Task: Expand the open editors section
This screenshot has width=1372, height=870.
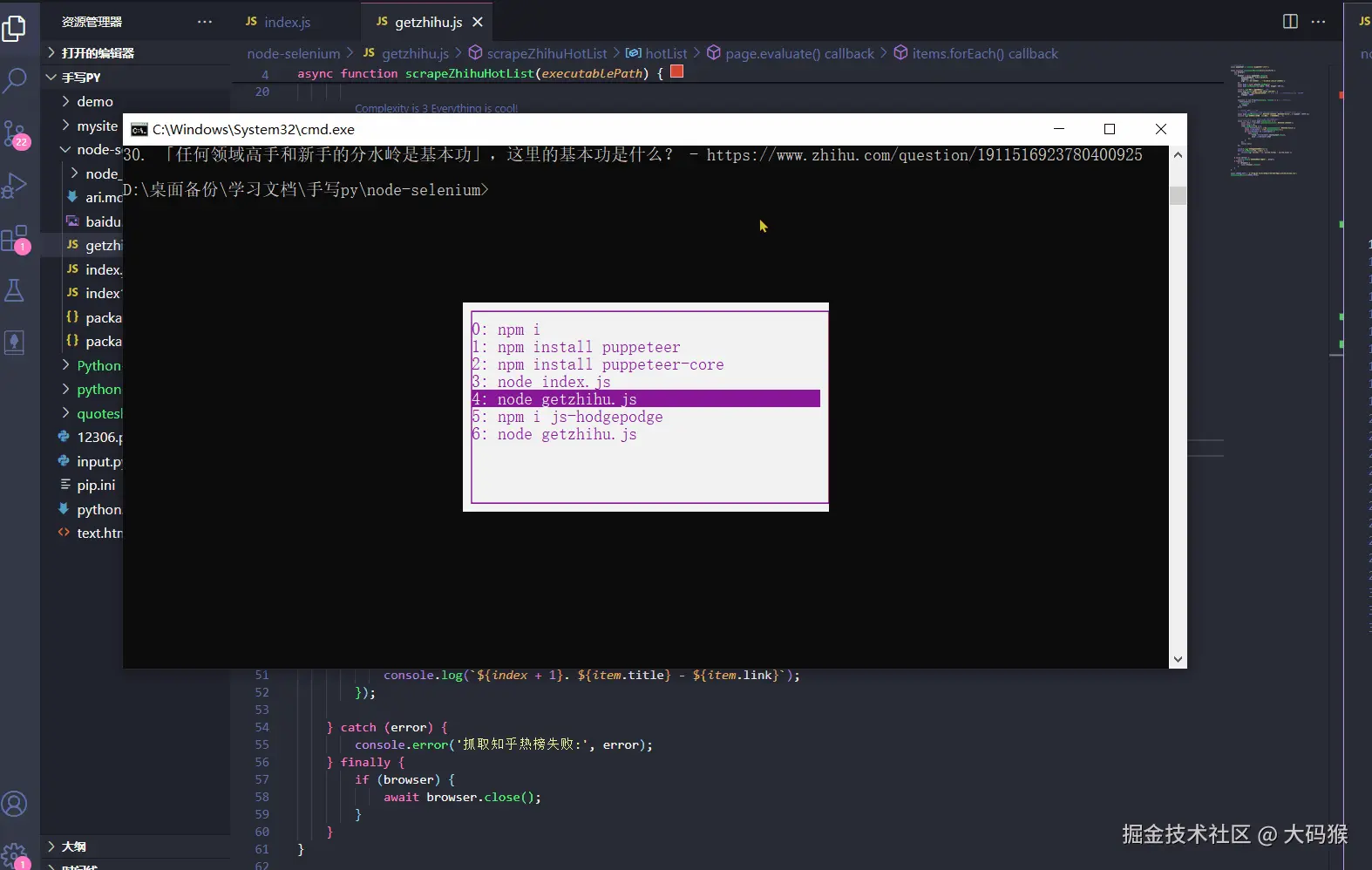Action: click(x=98, y=53)
